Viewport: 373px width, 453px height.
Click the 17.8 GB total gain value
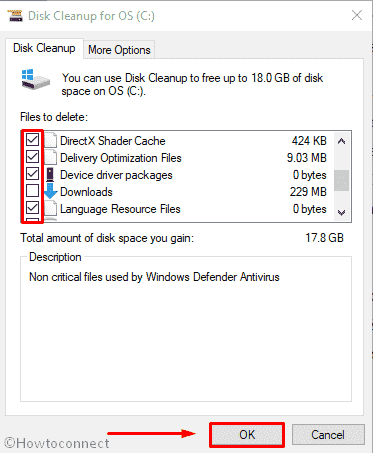[324, 238]
